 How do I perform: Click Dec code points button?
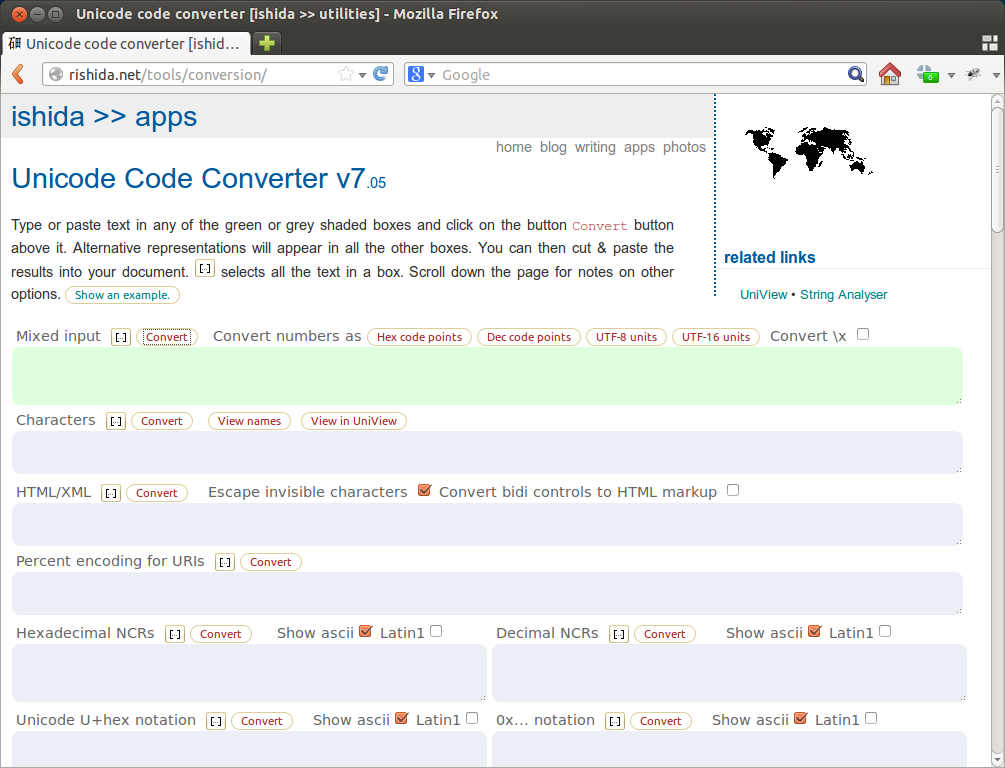pyautogui.click(x=529, y=337)
